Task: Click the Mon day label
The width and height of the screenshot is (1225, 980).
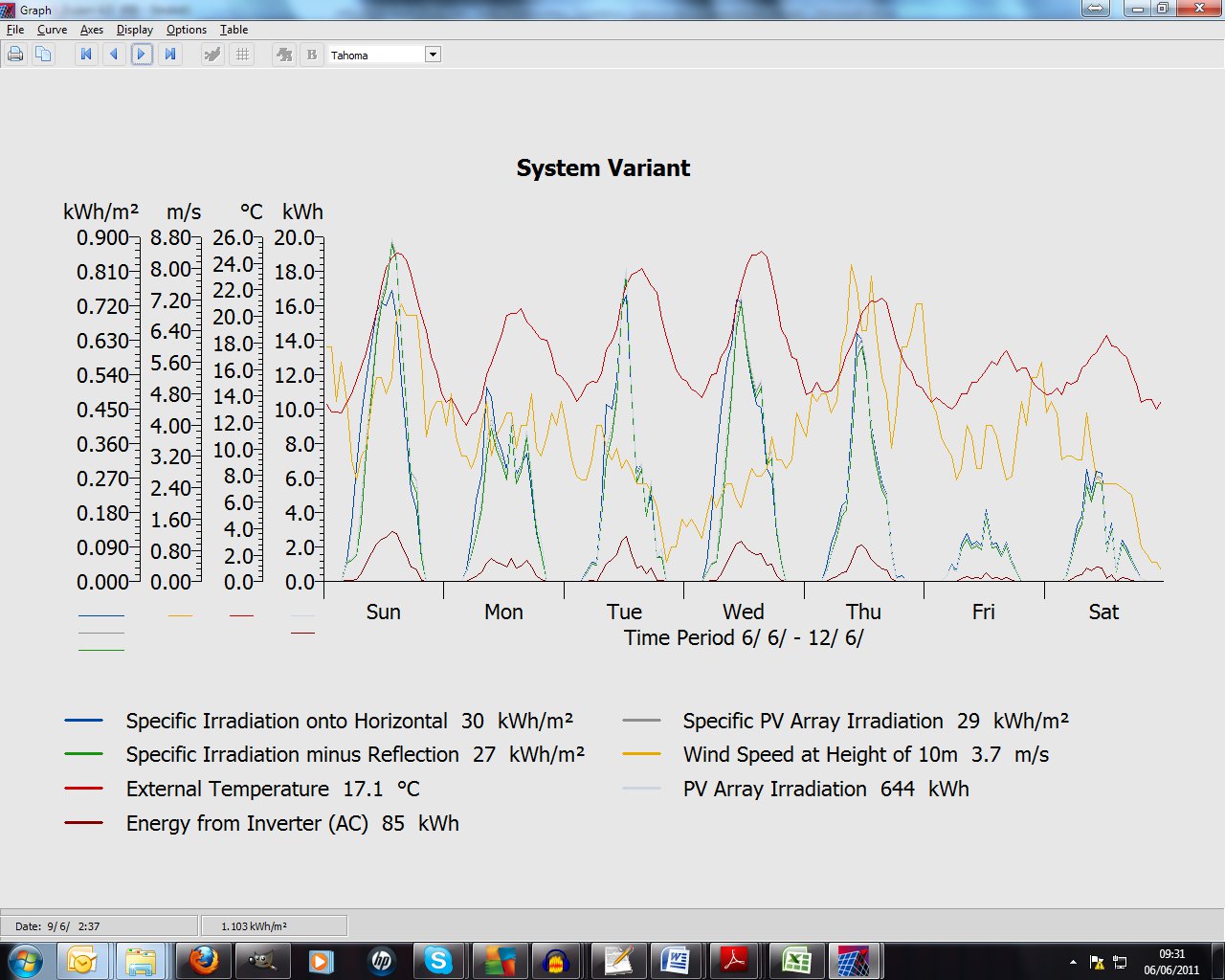Action: (x=503, y=612)
